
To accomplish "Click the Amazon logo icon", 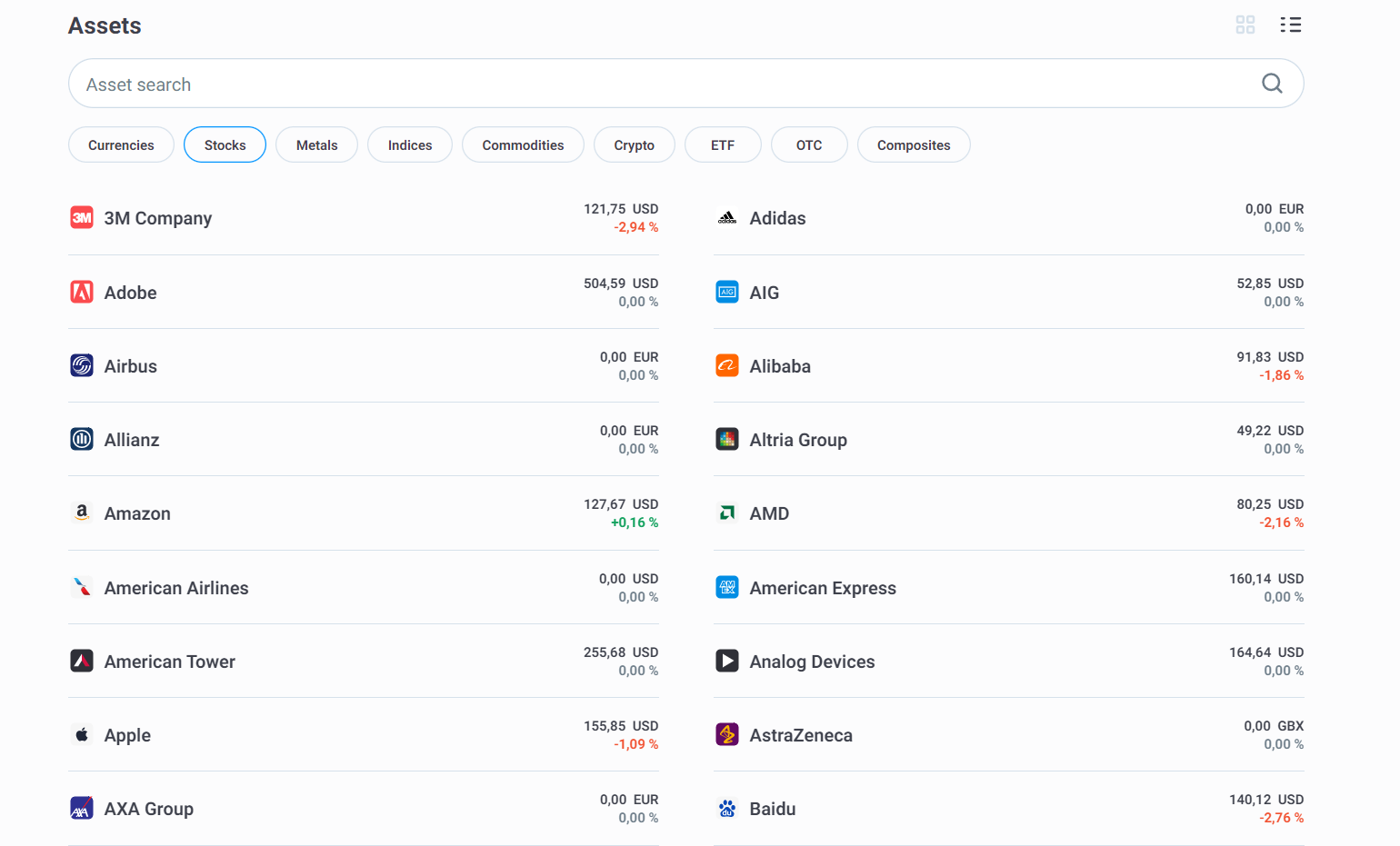I will [x=82, y=513].
